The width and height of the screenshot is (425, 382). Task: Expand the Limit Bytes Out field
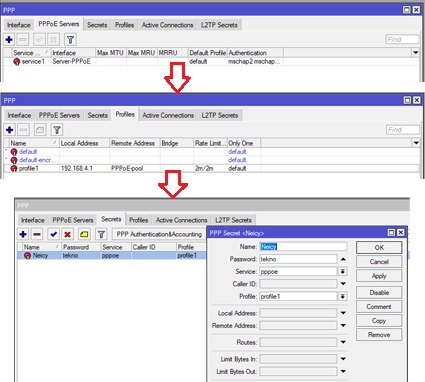[343, 371]
